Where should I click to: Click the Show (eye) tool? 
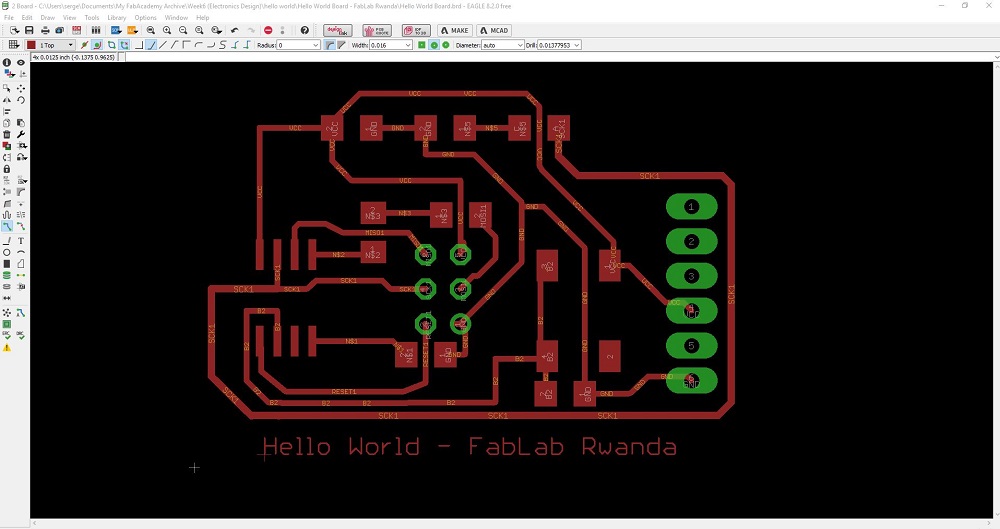tap(21, 63)
